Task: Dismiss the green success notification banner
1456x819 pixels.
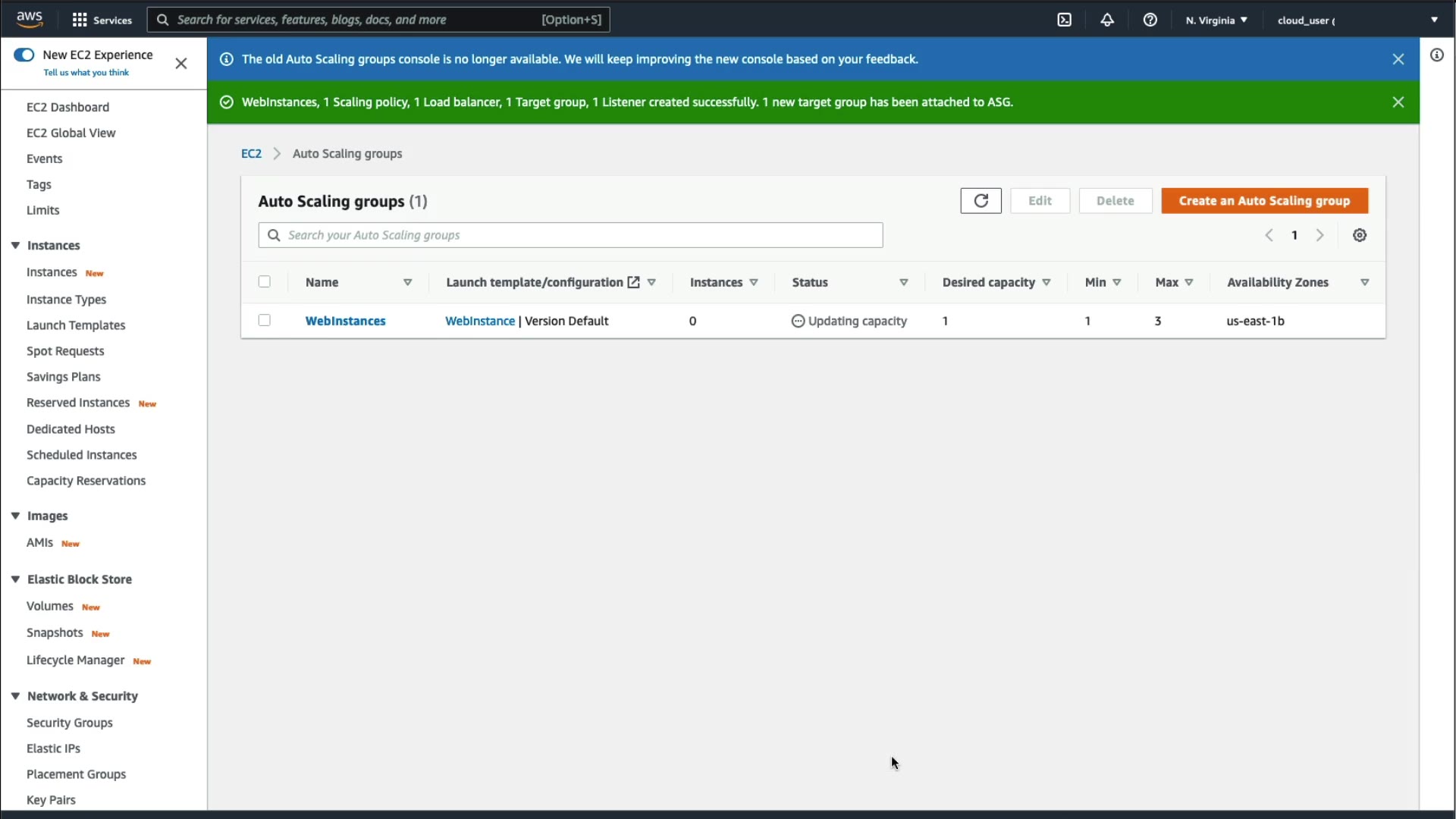Action: point(1398,102)
